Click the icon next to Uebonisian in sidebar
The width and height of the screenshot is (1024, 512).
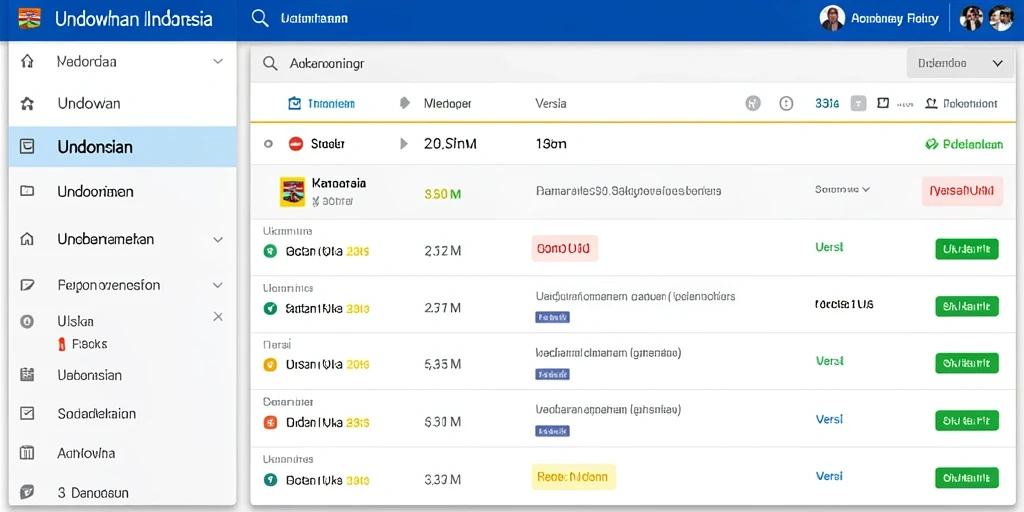pyautogui.click(x=27, y=375)
